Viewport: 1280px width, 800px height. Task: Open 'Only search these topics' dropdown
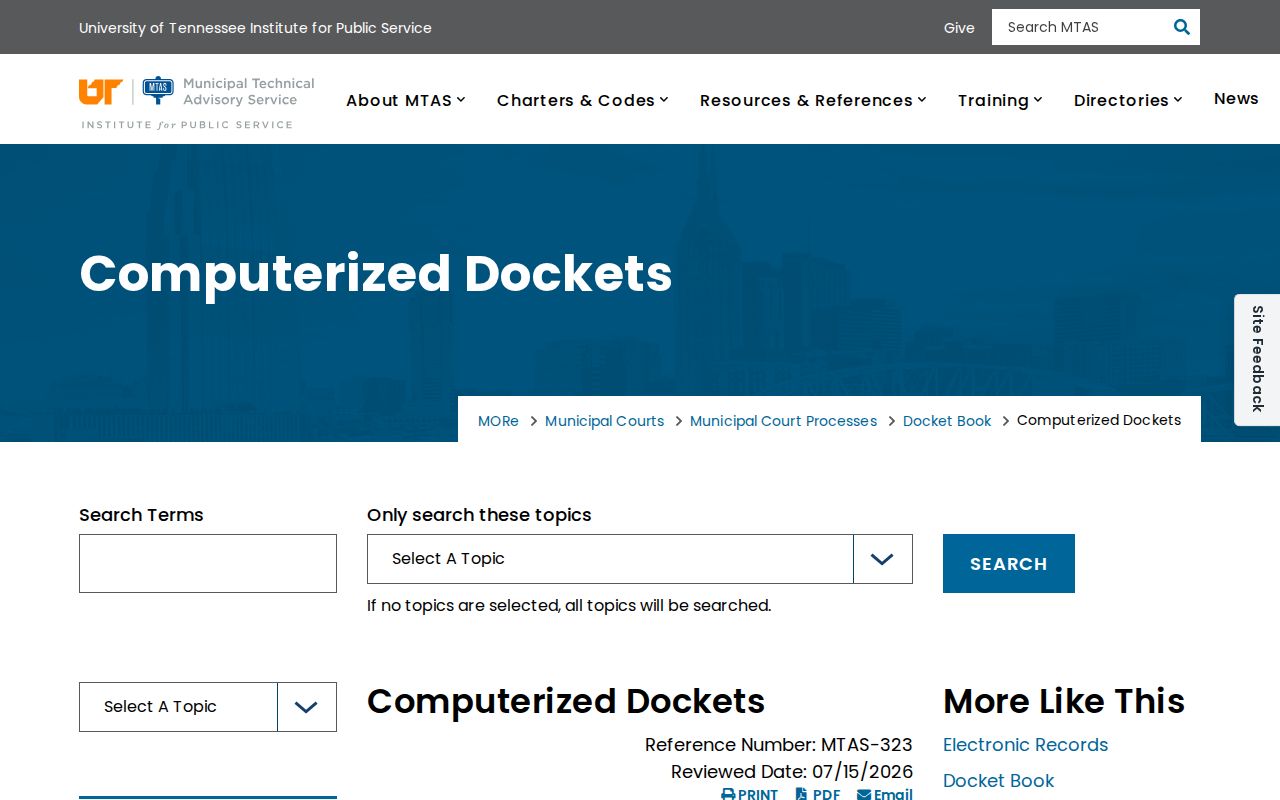point(640,559)
